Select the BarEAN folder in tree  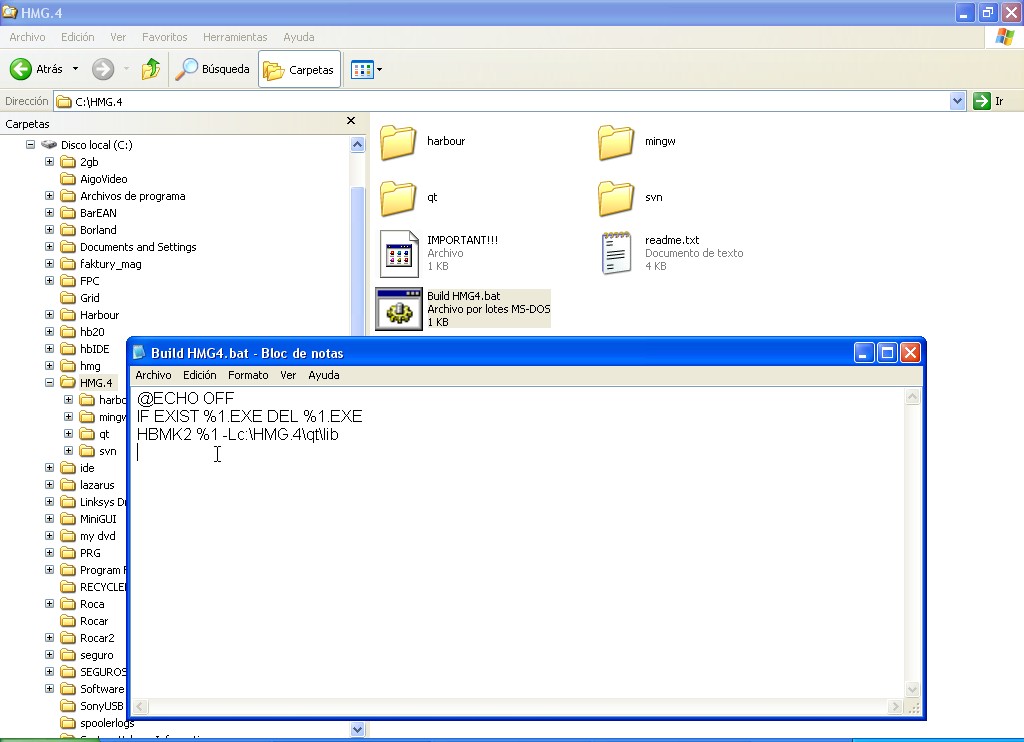(98, 213)
